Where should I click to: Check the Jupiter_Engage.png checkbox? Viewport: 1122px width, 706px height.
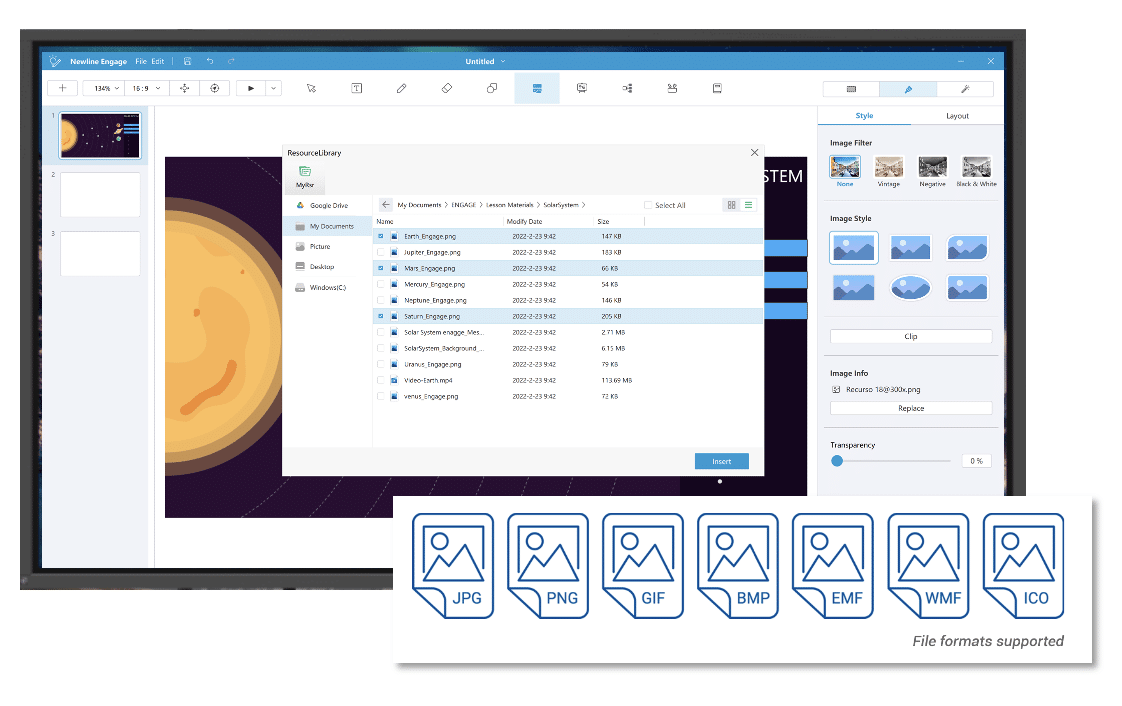(381, 252)
